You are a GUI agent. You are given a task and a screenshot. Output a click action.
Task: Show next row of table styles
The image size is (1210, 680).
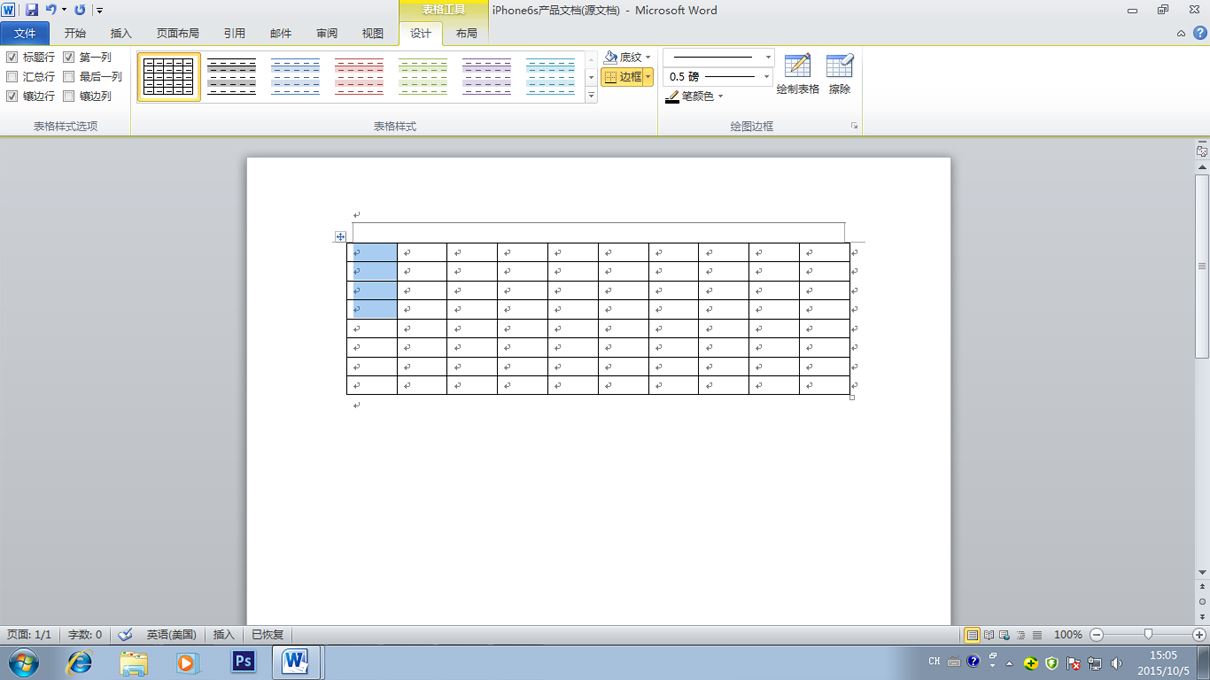pyautogui.click(x=591, y=77)
